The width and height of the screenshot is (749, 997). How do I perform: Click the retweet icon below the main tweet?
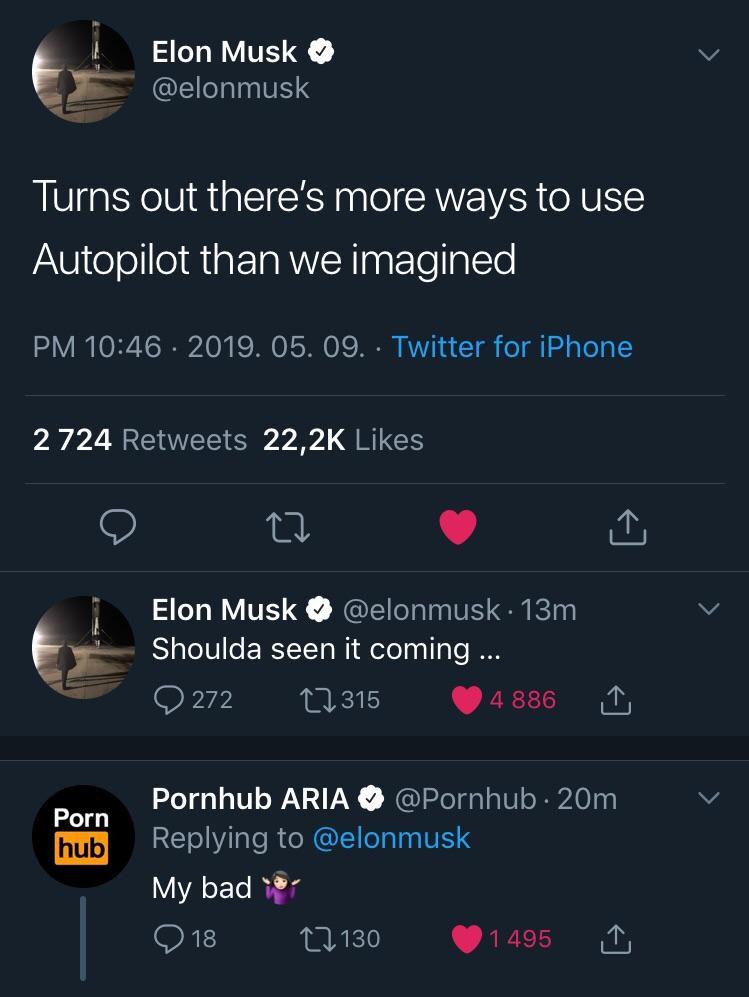click(288, 528)
